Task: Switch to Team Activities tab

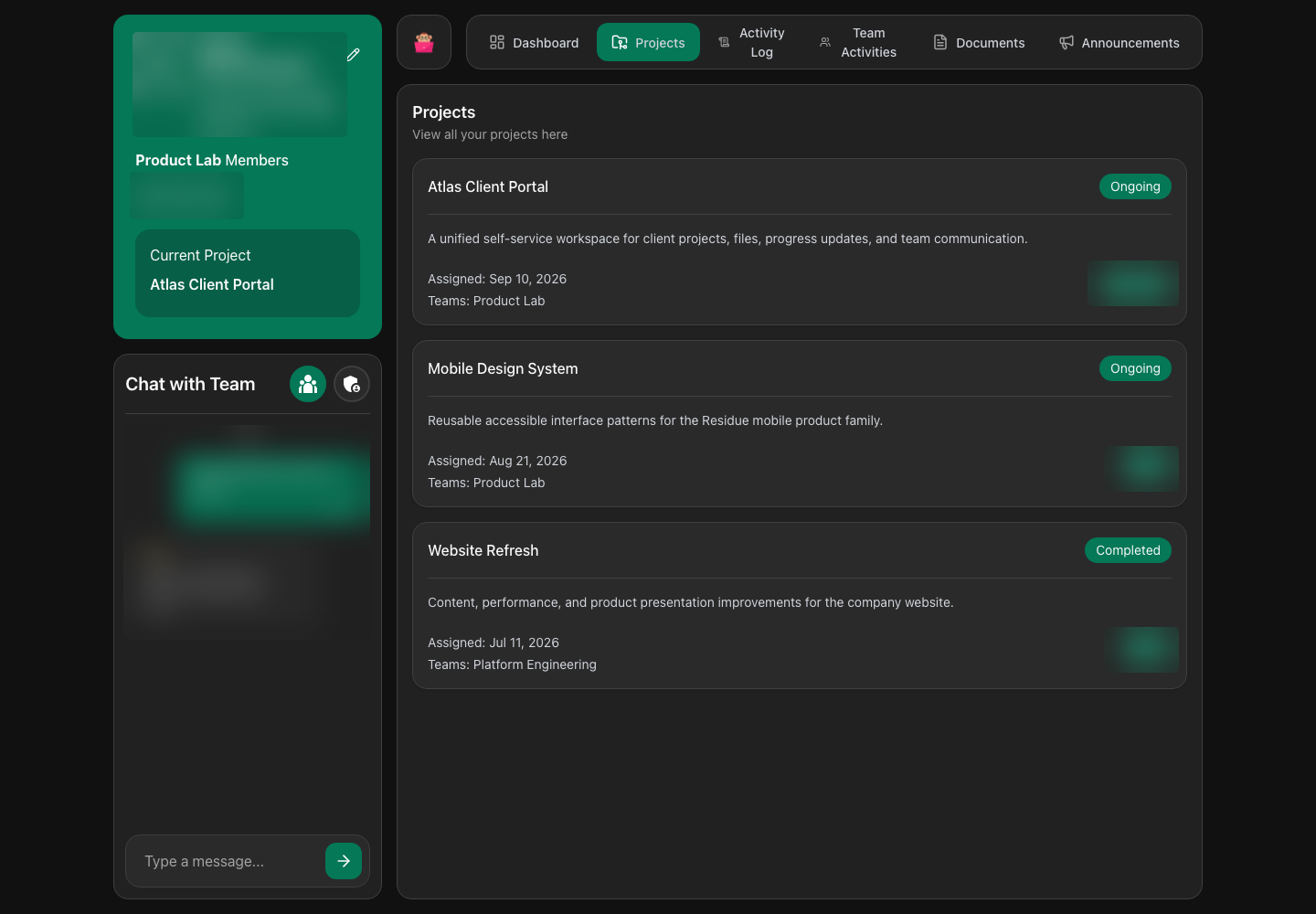Action: coord(858,42)
